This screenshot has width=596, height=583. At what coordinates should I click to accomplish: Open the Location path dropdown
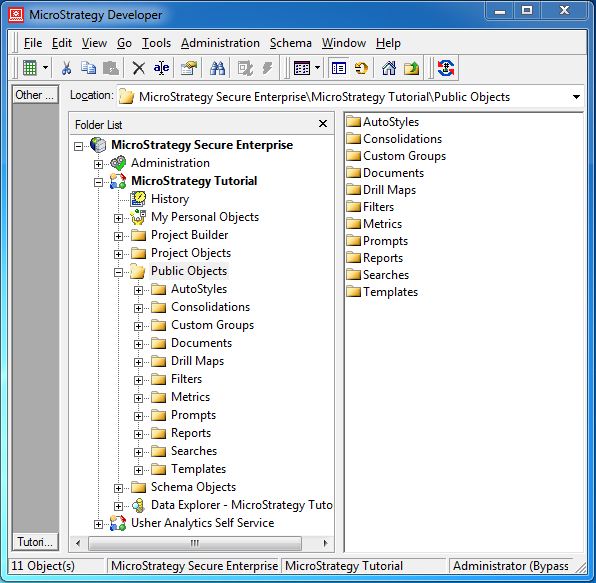pyautogui.click(x=576, y=97)
